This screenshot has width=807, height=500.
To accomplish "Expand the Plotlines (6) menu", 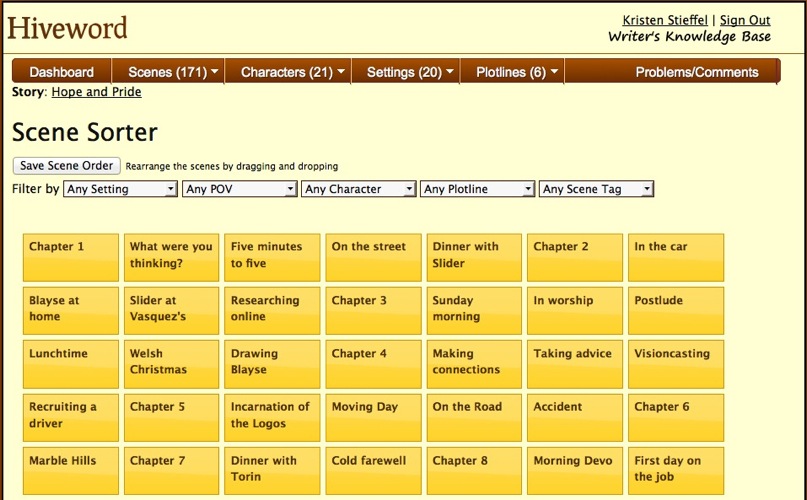I will (517, 72).
